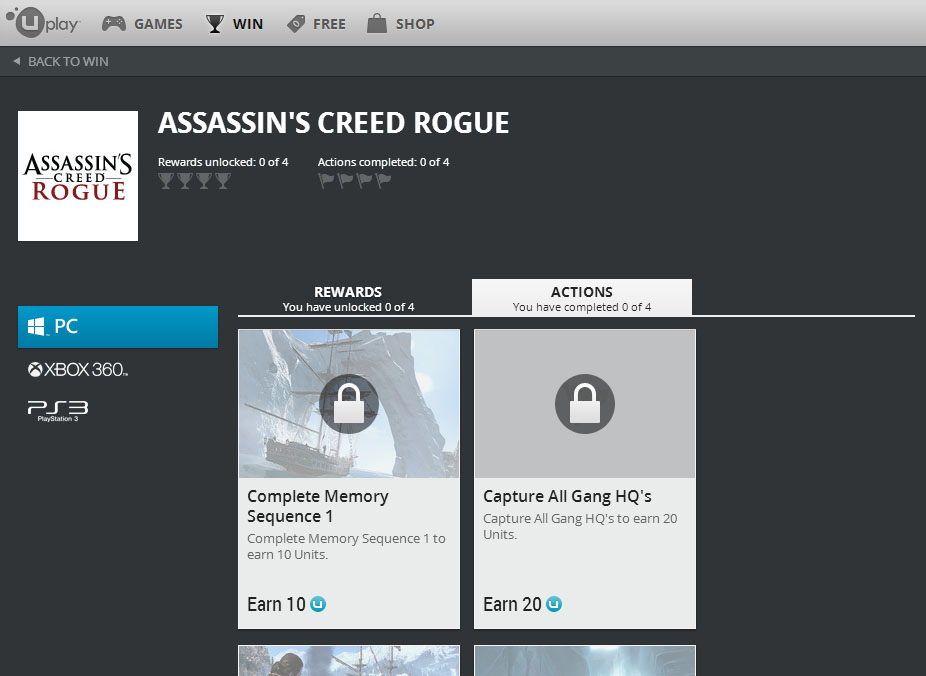Click the FREE ribbon icon

[x=295, y=23]
